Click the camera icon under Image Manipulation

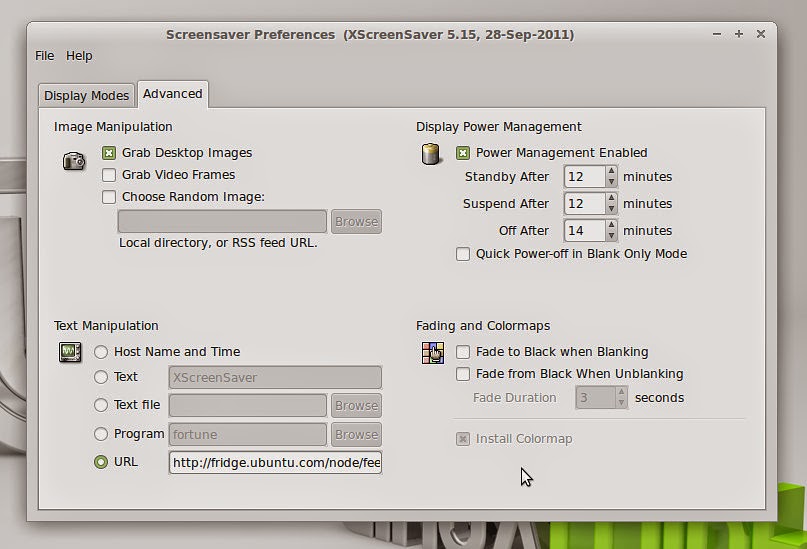tap(74, 161)
